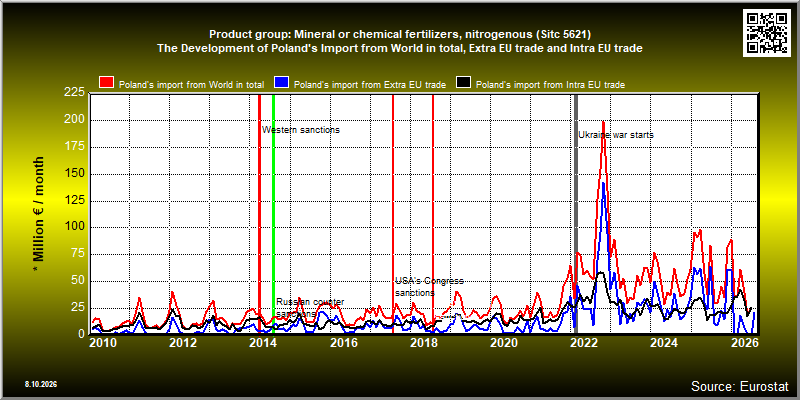This screenshot has width=800, height=400.
Task: Click the 'Ukraine war starts' annotation
Action: click(x=616, y=135)
